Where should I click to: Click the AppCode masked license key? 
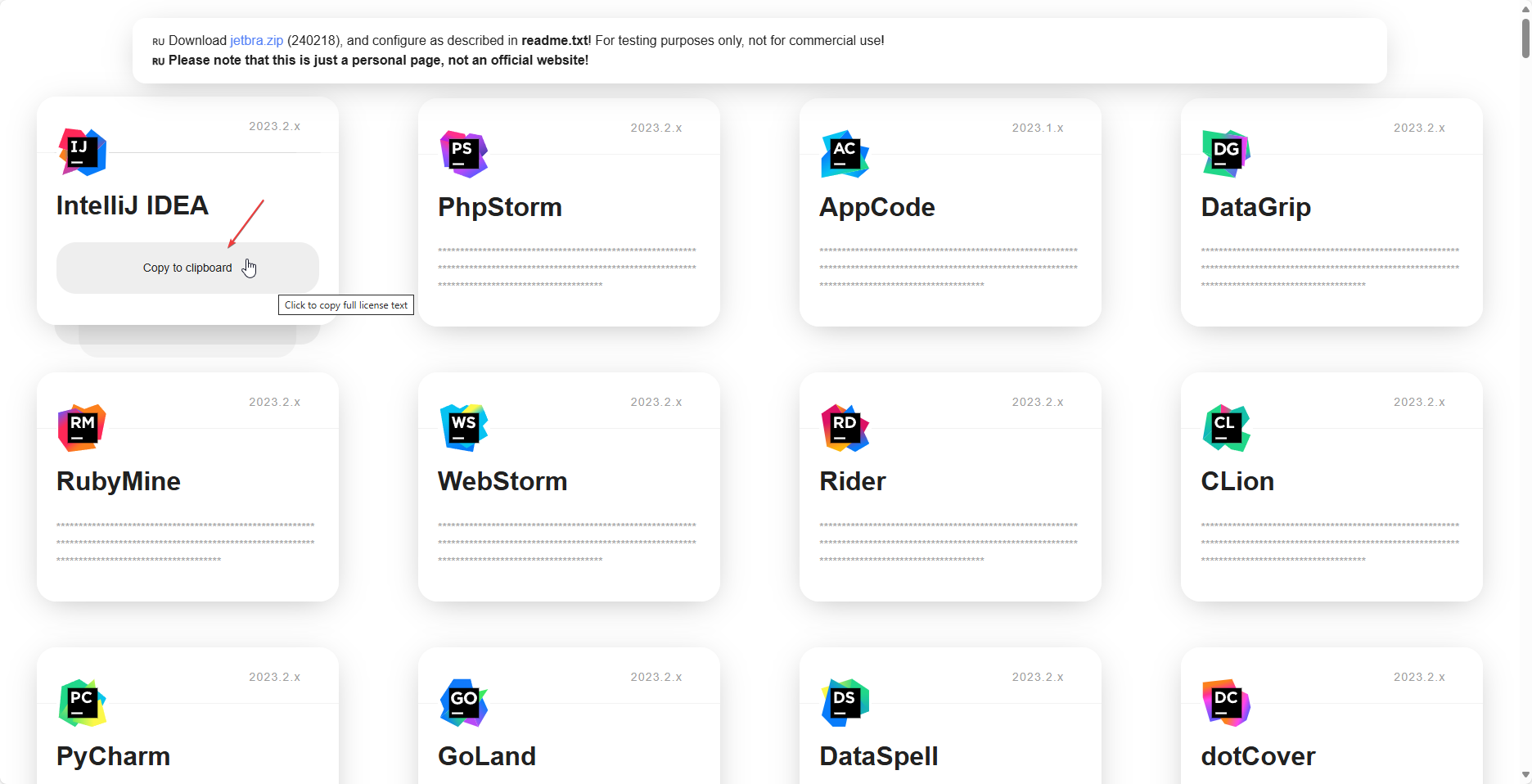click(948, 268)
